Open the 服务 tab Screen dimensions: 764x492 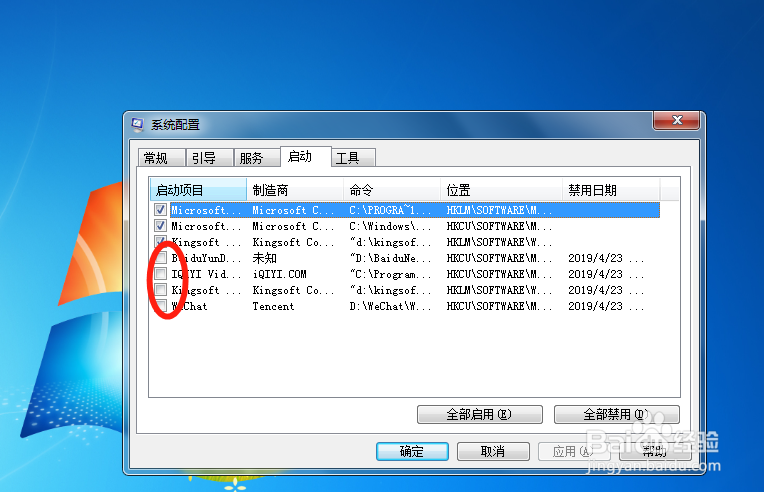click(x=257, y=158)
